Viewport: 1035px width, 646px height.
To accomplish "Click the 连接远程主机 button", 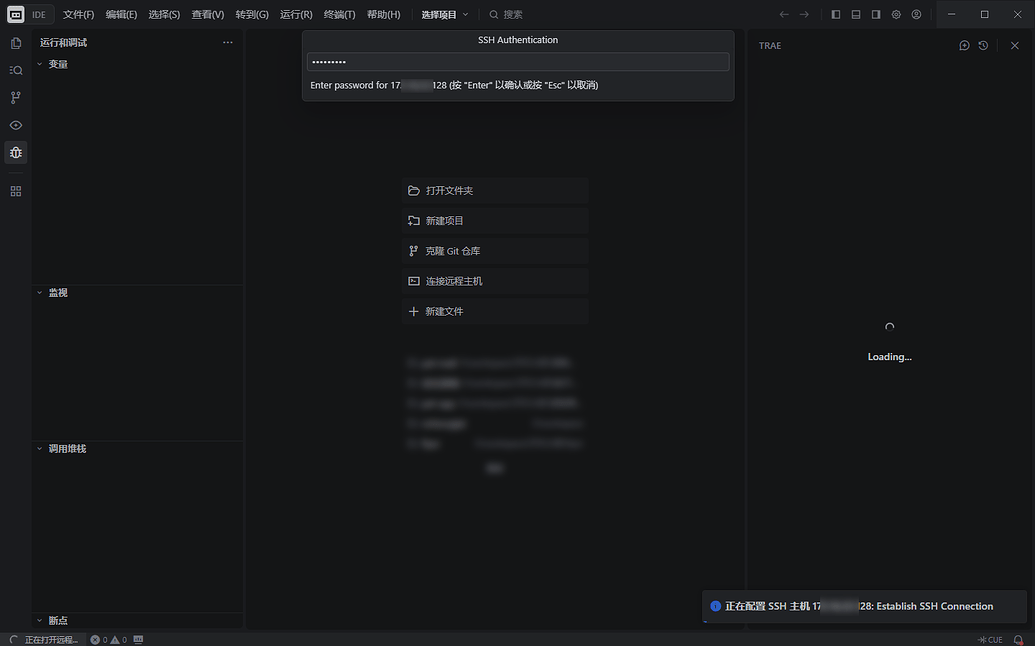I will point(495,281).
